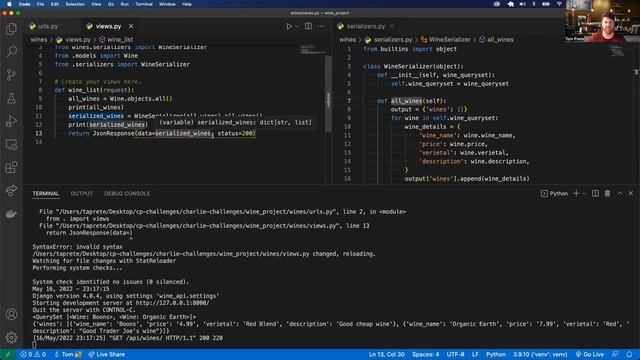The width and height of the screenshot is (640, 360).
Task: Open the Go menu
Action: pyautogui.click(x=111, y=4)
